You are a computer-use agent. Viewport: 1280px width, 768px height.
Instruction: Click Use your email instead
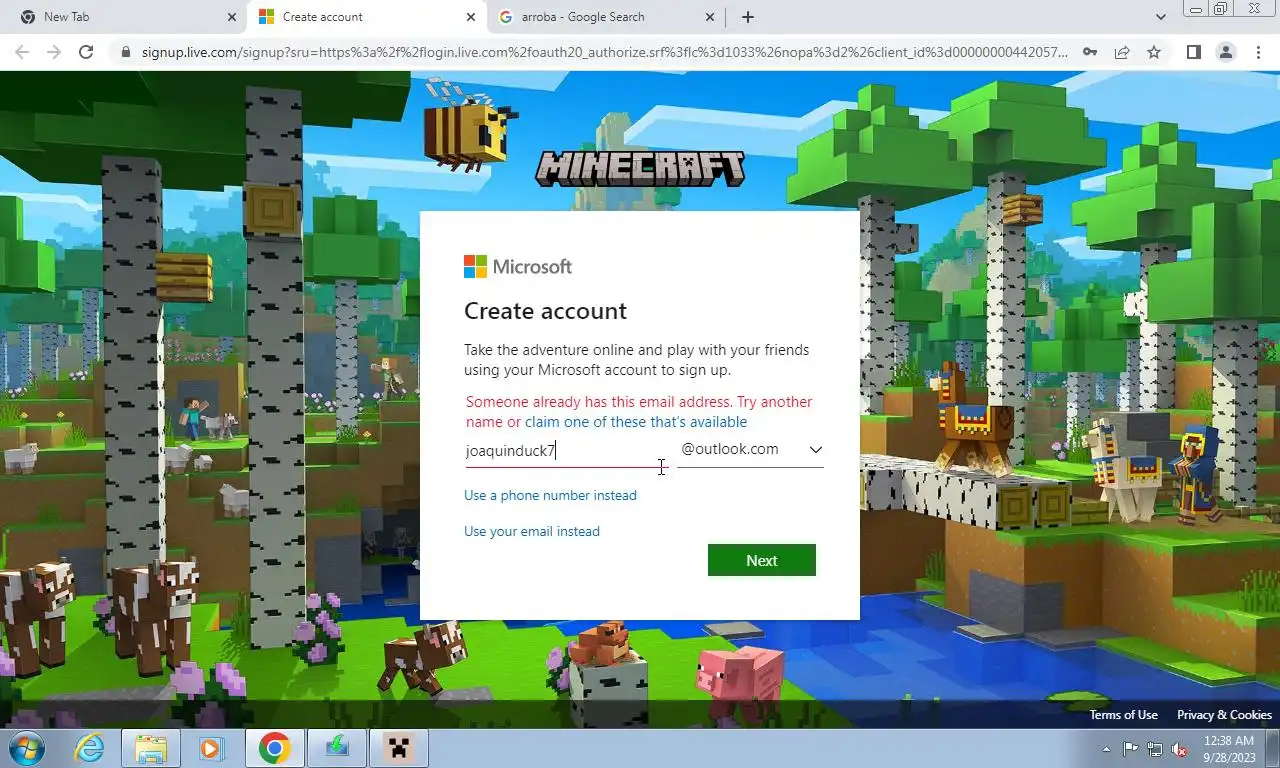tap(532, 531)
